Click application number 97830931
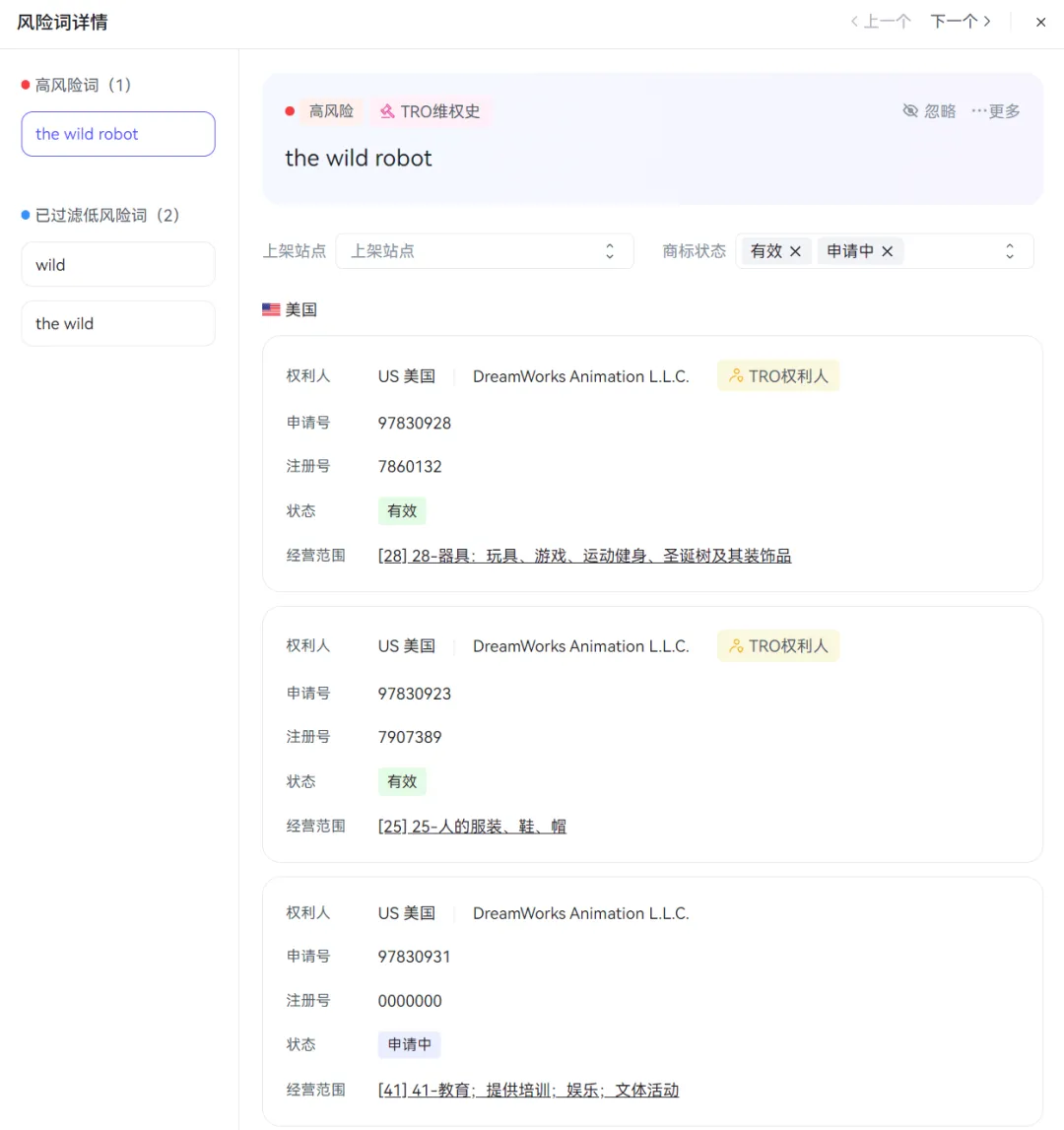 coord(414,957)
